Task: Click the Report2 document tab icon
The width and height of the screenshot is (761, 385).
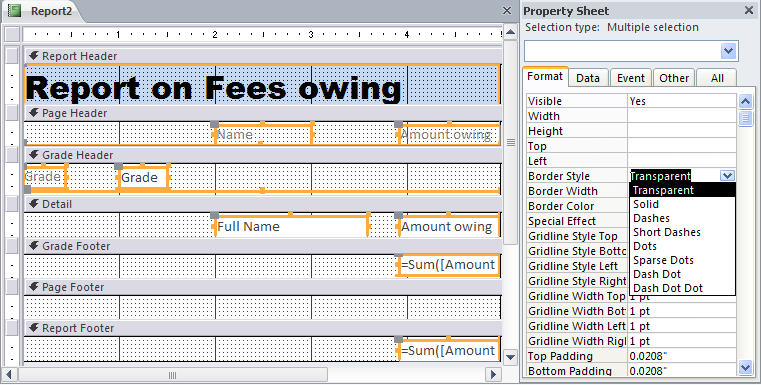Action: click(x=15, y=11)
